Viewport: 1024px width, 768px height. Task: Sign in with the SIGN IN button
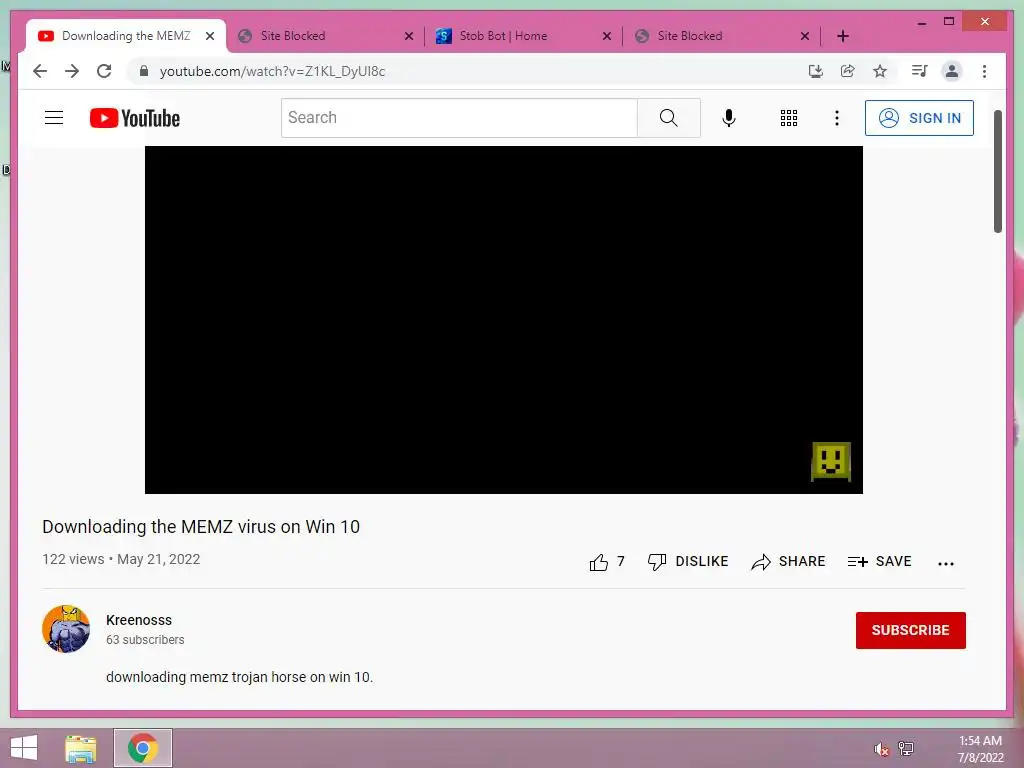(920, 118)
